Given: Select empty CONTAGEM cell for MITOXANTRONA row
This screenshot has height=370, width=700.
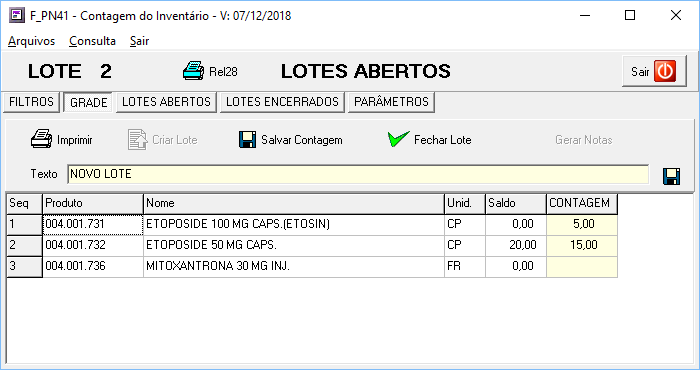Looking at the screenshot, I should tap(582, 266).
